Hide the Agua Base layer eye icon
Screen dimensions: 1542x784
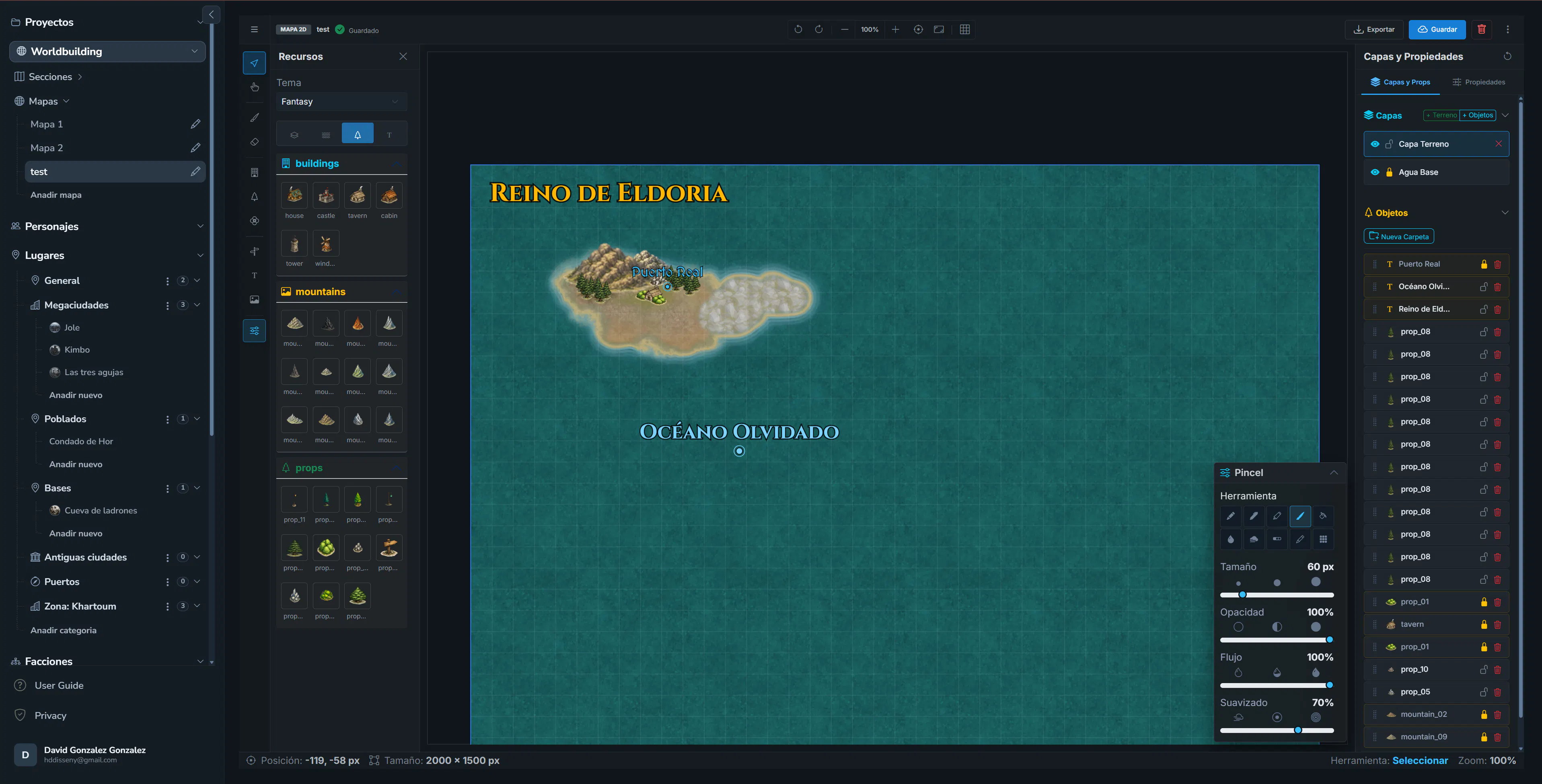coord(1375,172)
